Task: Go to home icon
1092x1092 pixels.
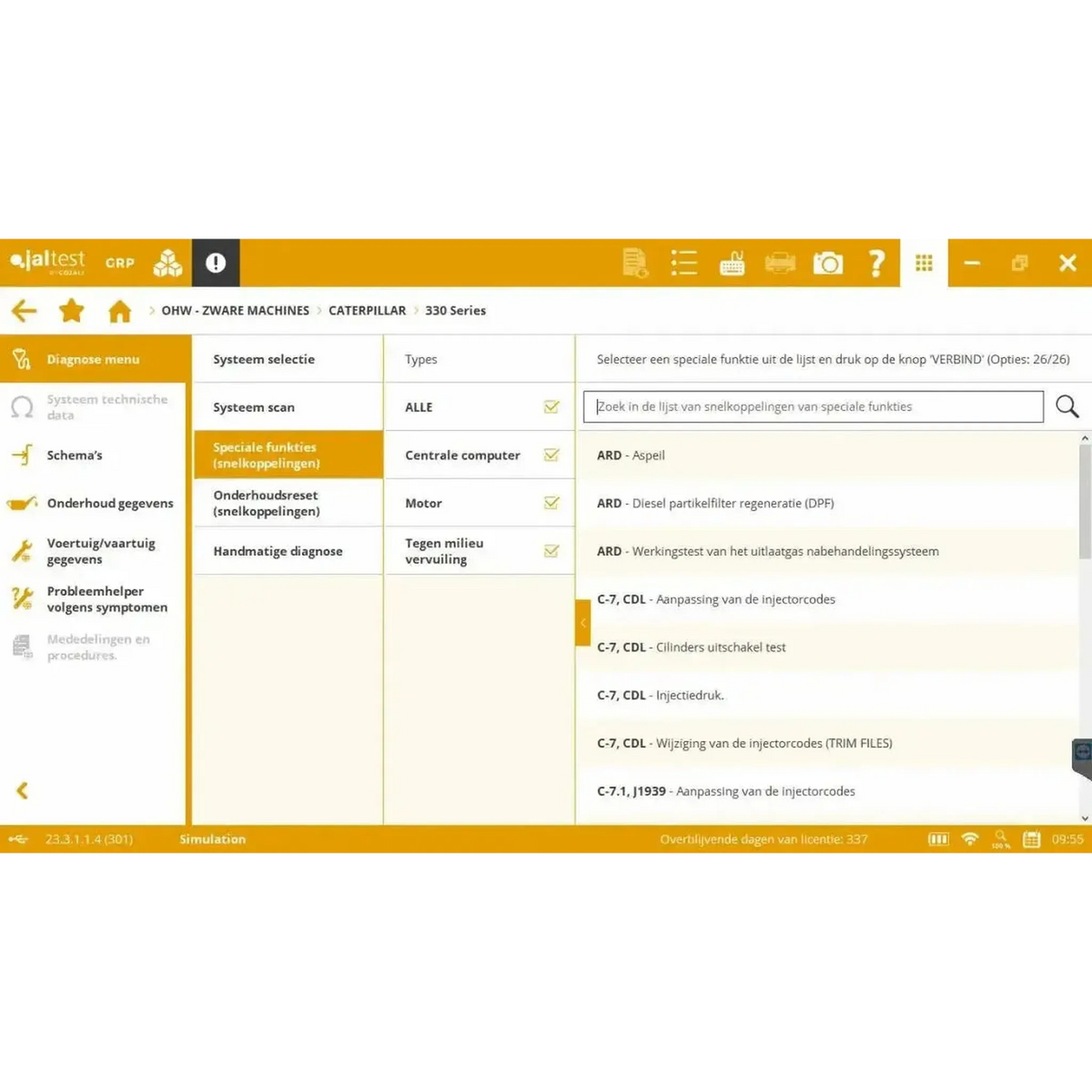Action: [120, 311]
